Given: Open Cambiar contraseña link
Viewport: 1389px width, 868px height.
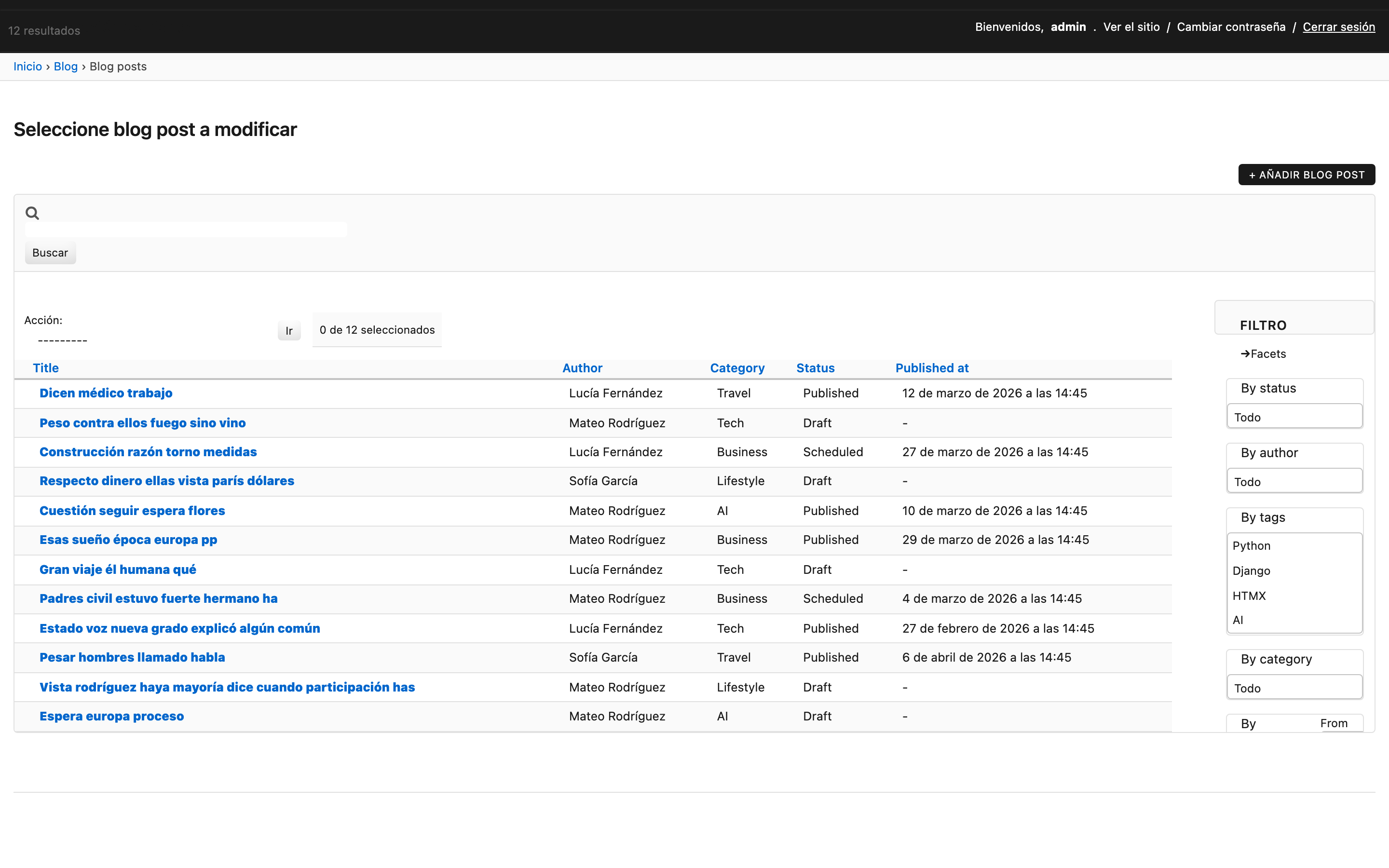Looking at the screenshot, I should click(1231, 27).
